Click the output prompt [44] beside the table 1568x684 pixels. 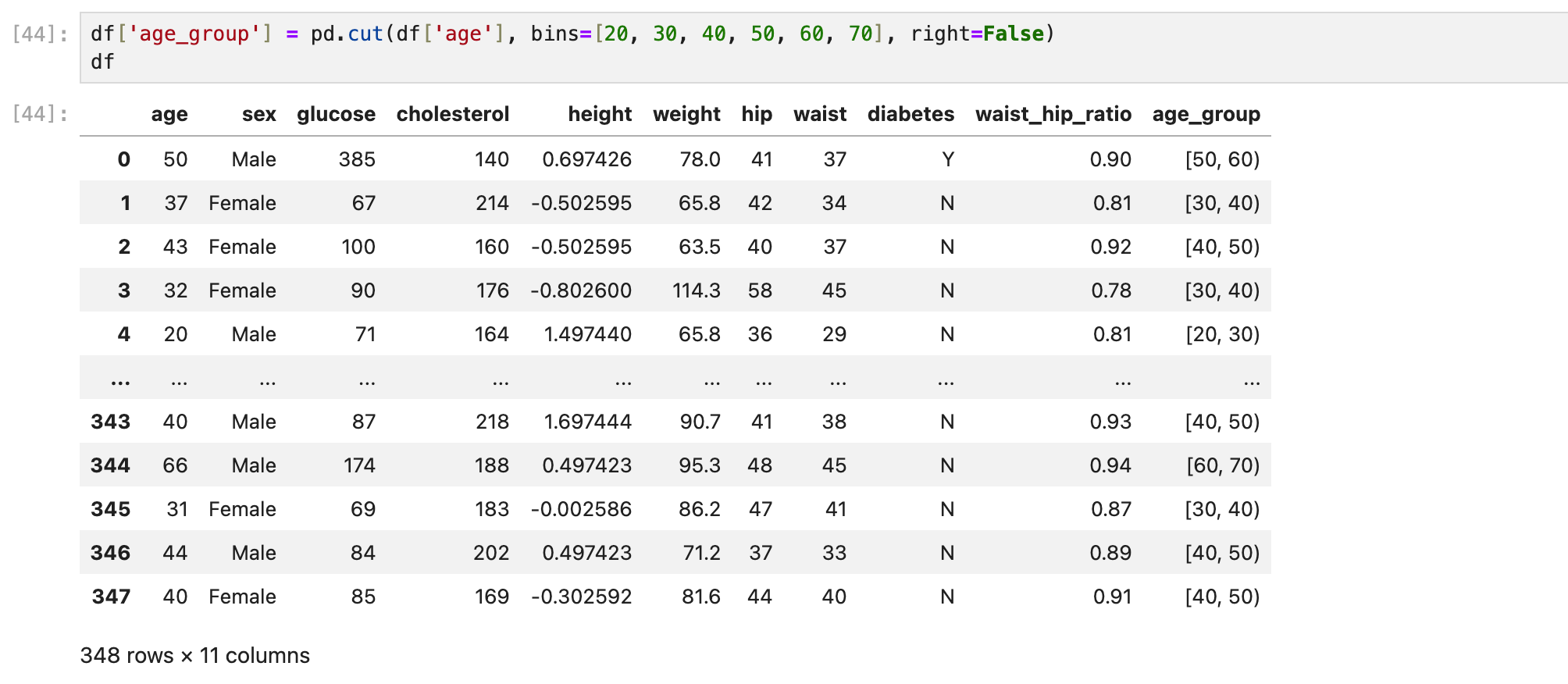point(40,114)
